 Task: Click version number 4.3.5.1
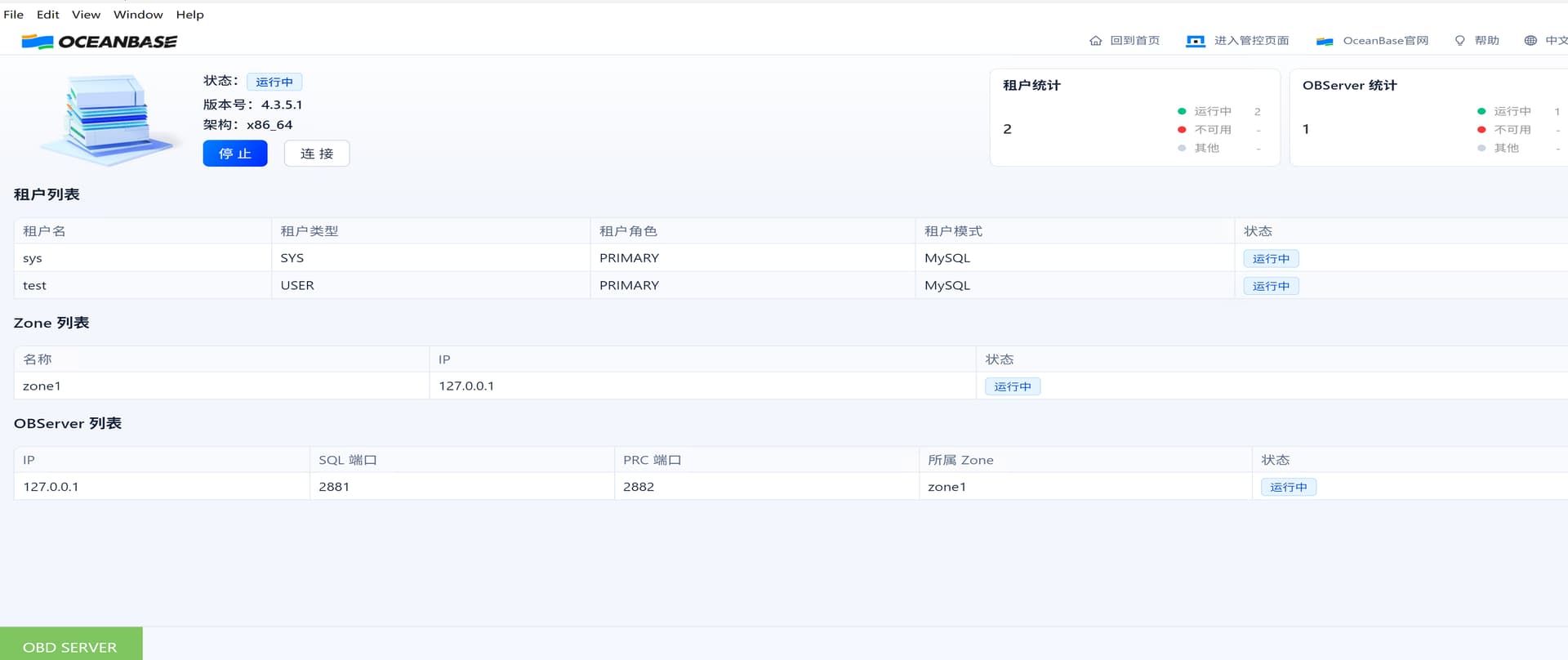coord(282,105)
